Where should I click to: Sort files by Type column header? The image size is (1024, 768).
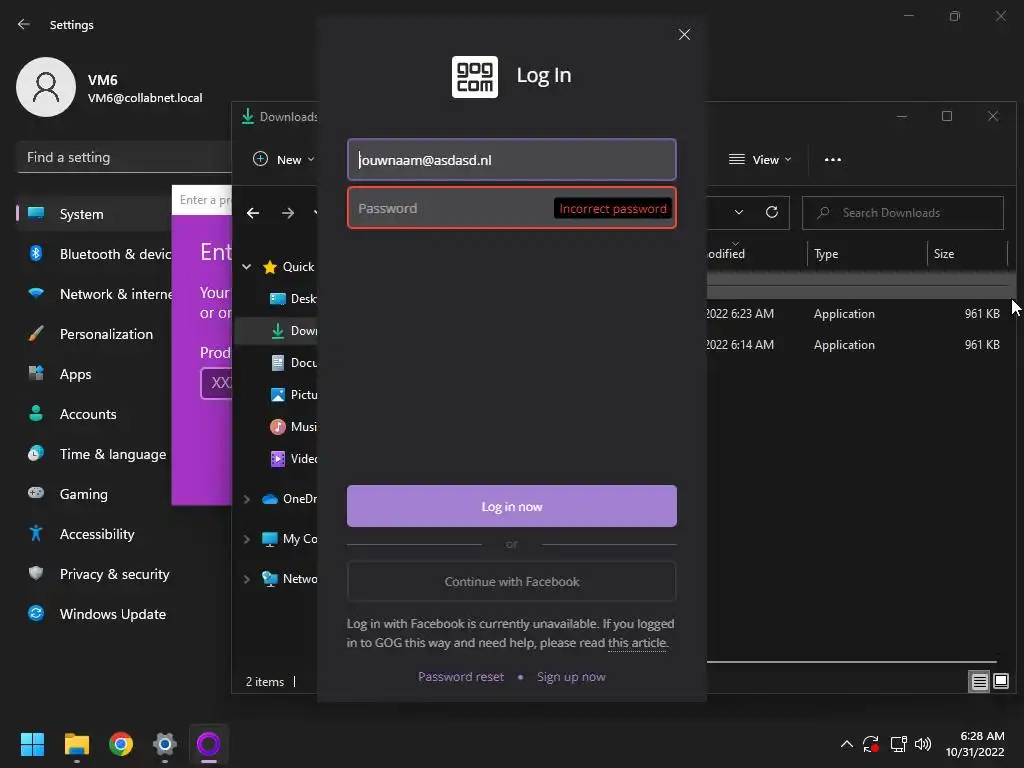[825, 254]
